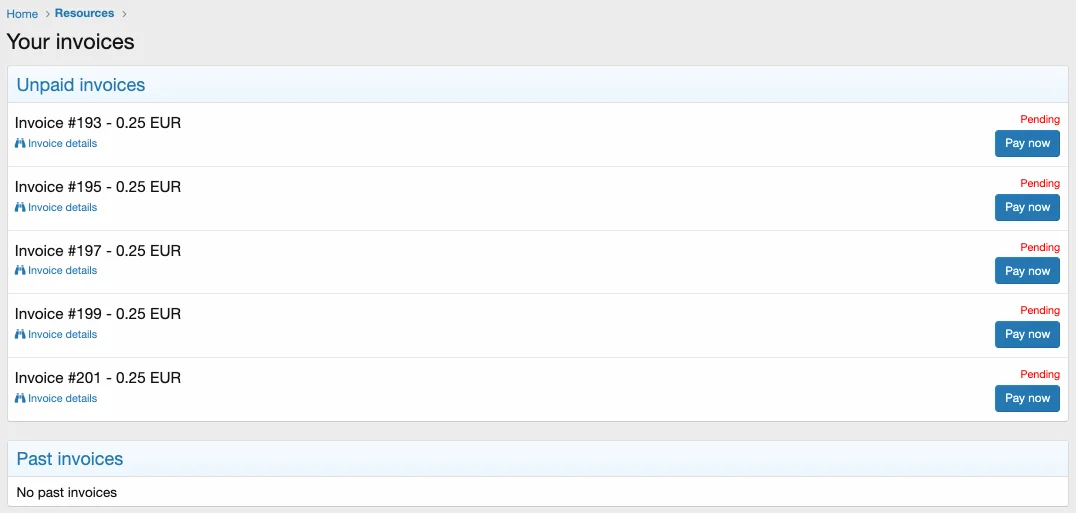
Task: Click binoculars icon for Invoice #199
Action: [x=20, y=334]
